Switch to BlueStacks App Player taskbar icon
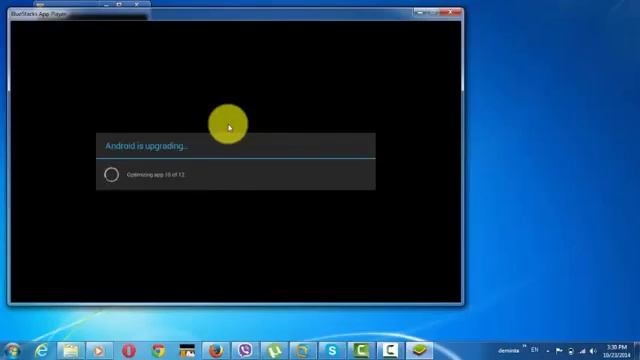Screen dimensions: 640x360 [420, 351]
